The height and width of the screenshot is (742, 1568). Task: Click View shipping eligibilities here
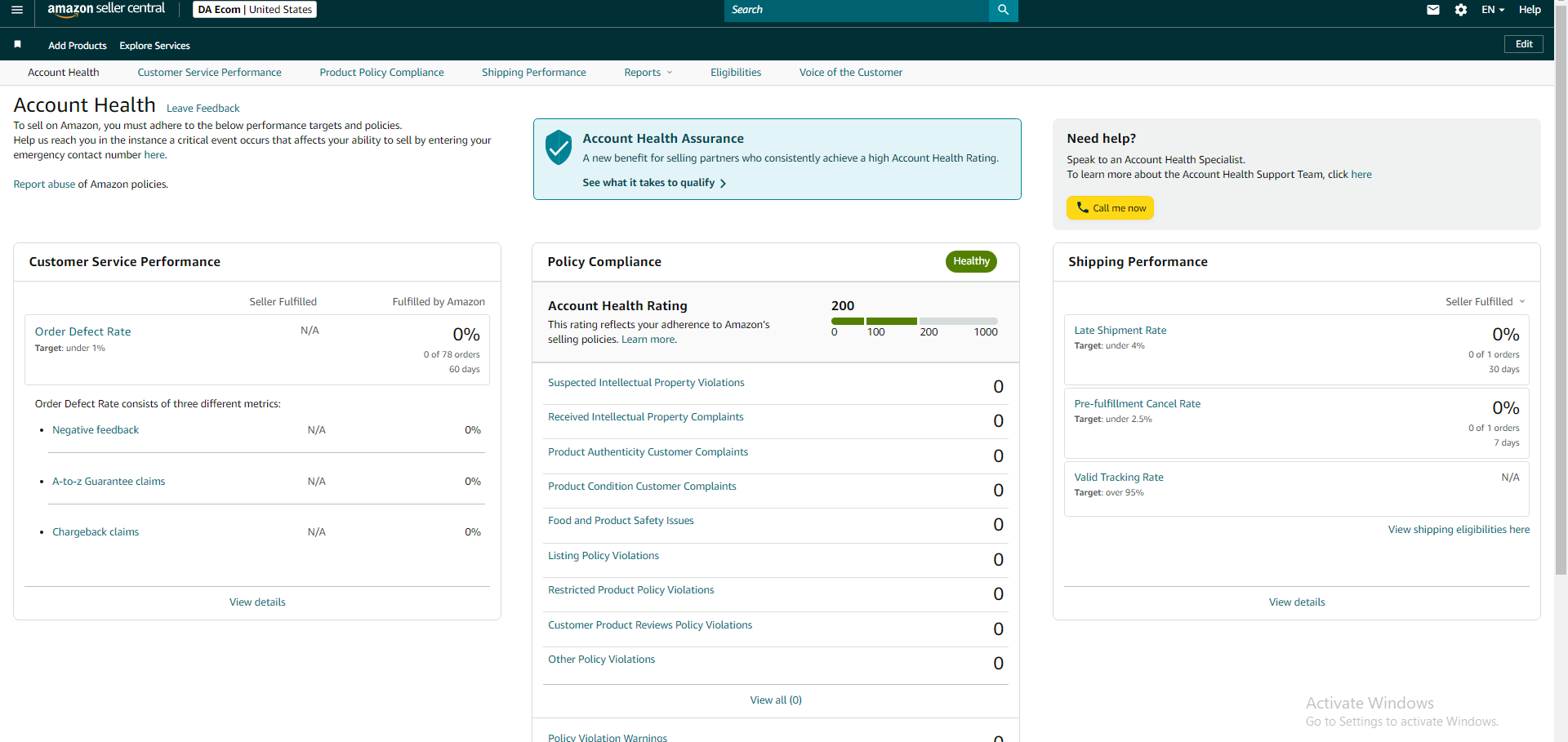(1459, 530)
